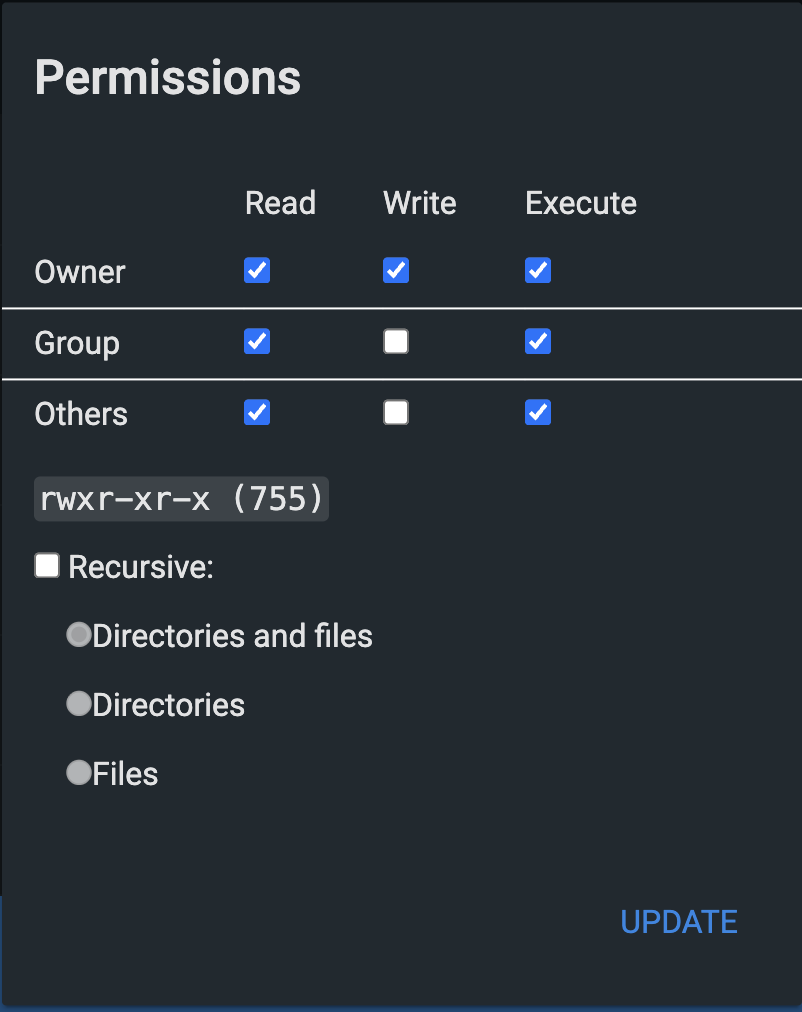Click the UPDATE button
Screen dimensions: 802x1012
click(x=679, y=921)
